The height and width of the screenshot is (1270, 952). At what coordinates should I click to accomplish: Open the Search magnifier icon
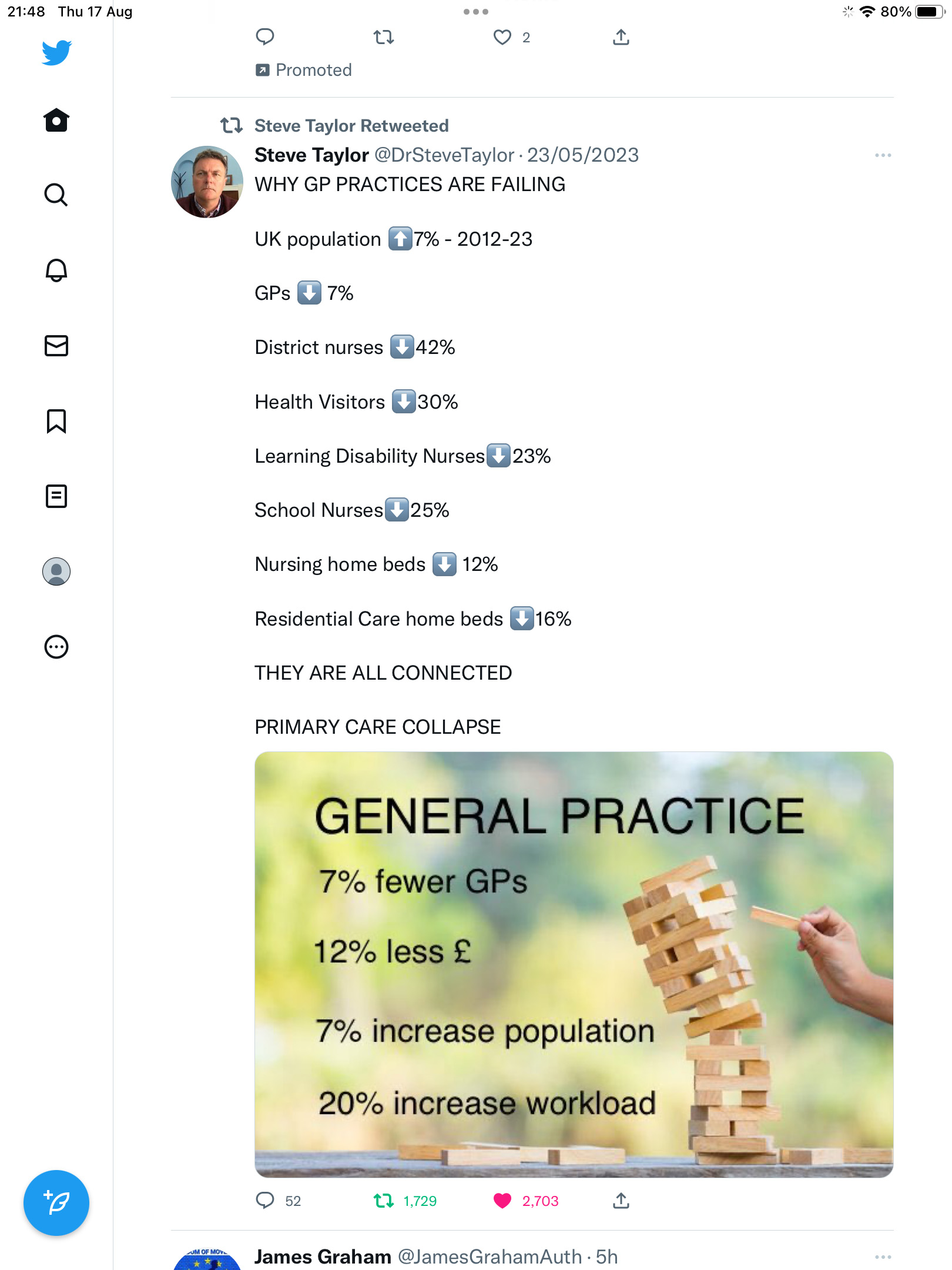(56, 195)
